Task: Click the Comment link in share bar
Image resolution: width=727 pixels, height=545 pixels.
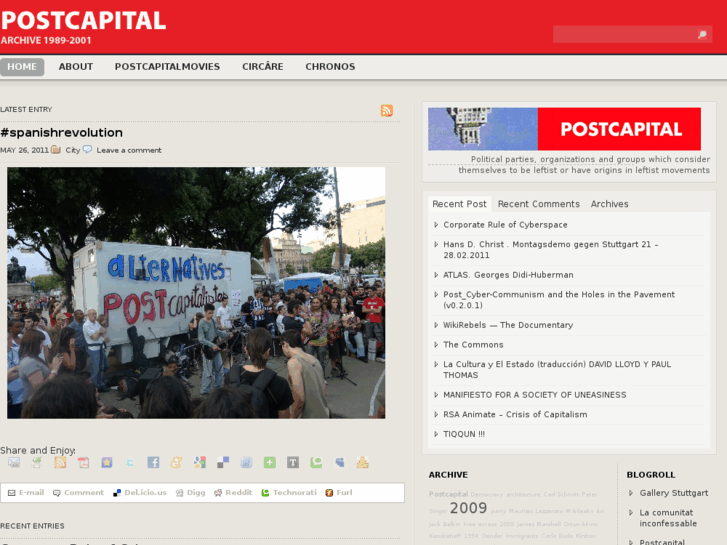Action: point(84,493)
